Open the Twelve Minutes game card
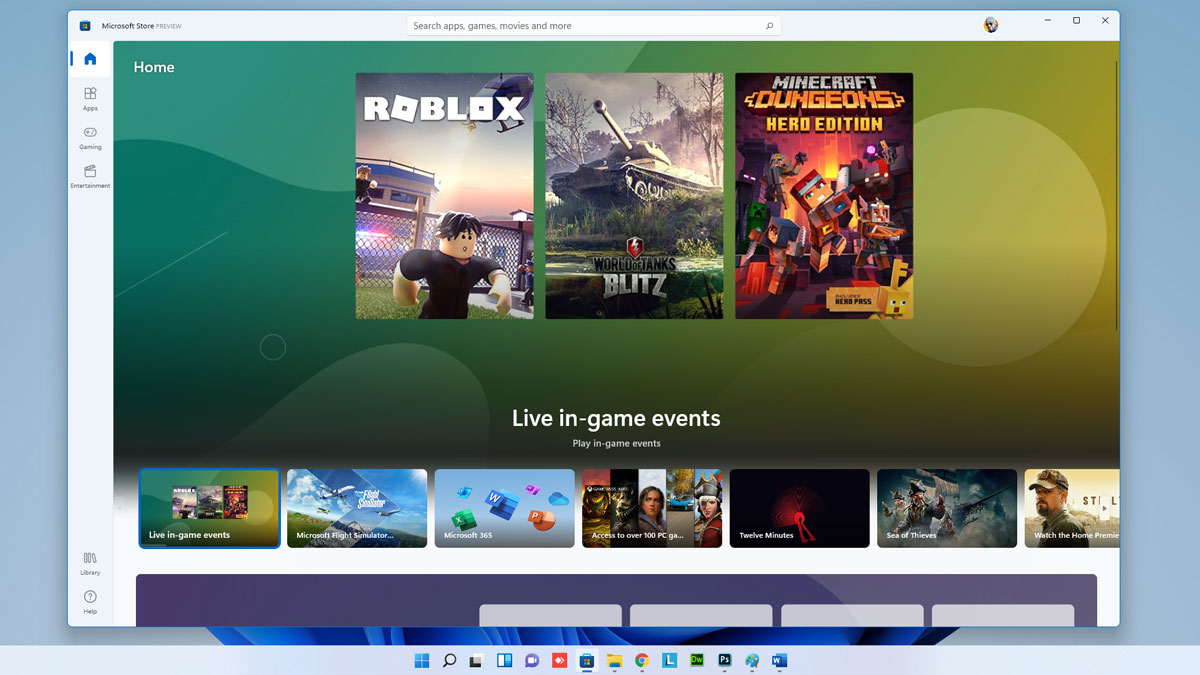Image resolution: width=1200 pixels, height=675 pixels. click(799, 508)
